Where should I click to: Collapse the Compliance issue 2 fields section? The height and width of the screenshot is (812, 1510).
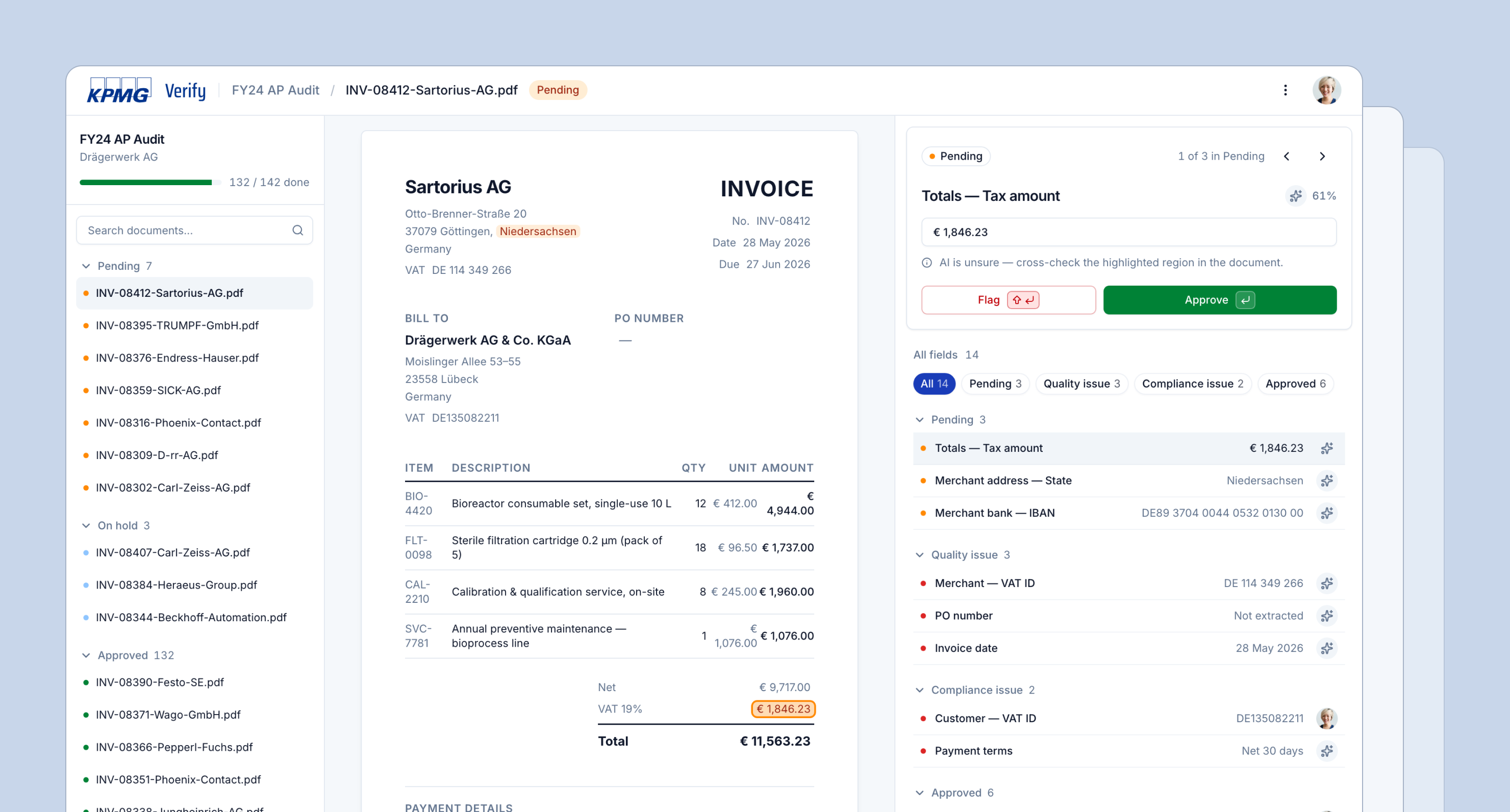pos(920,690)
